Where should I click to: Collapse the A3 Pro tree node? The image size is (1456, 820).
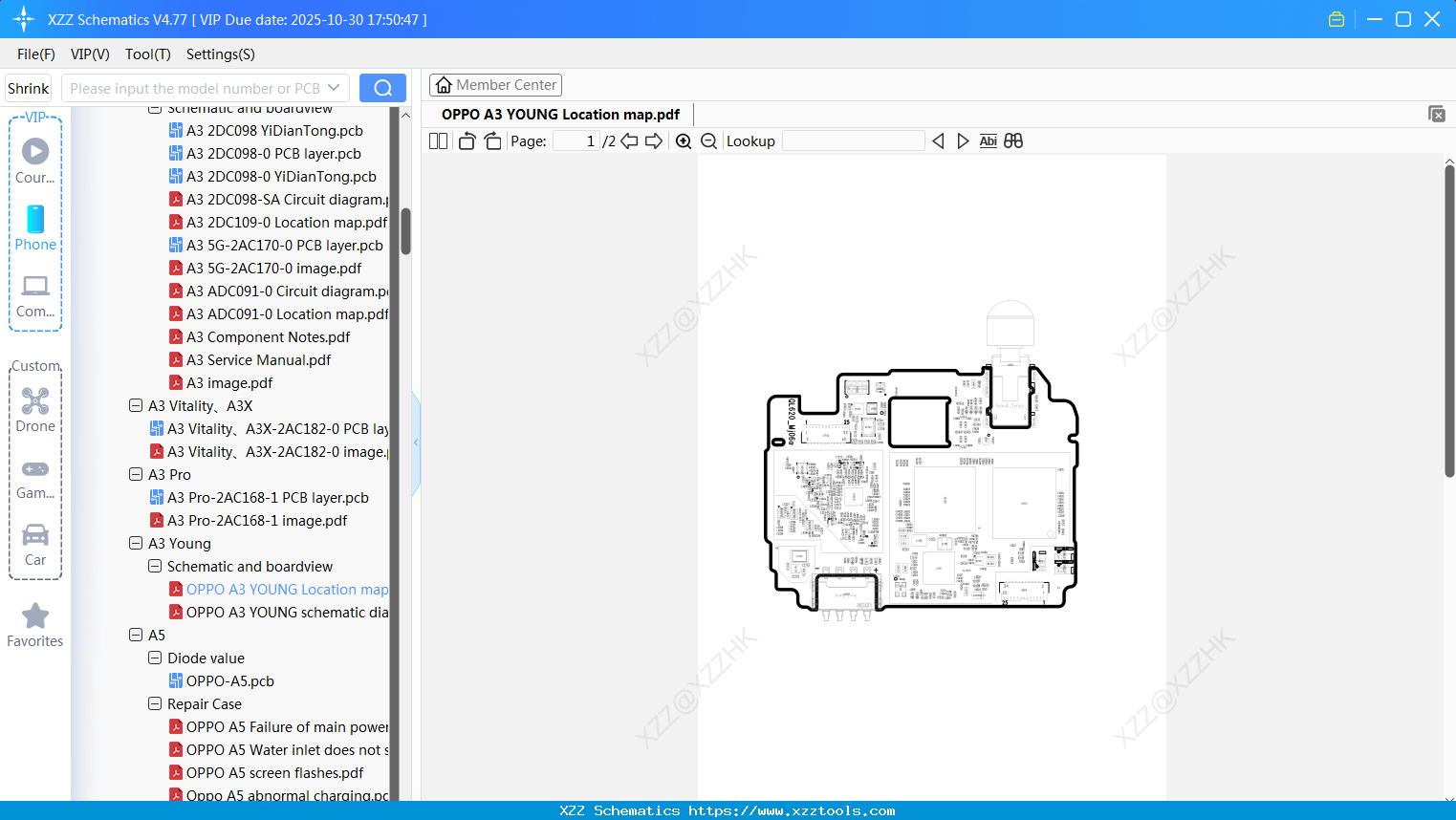[136, 474]
